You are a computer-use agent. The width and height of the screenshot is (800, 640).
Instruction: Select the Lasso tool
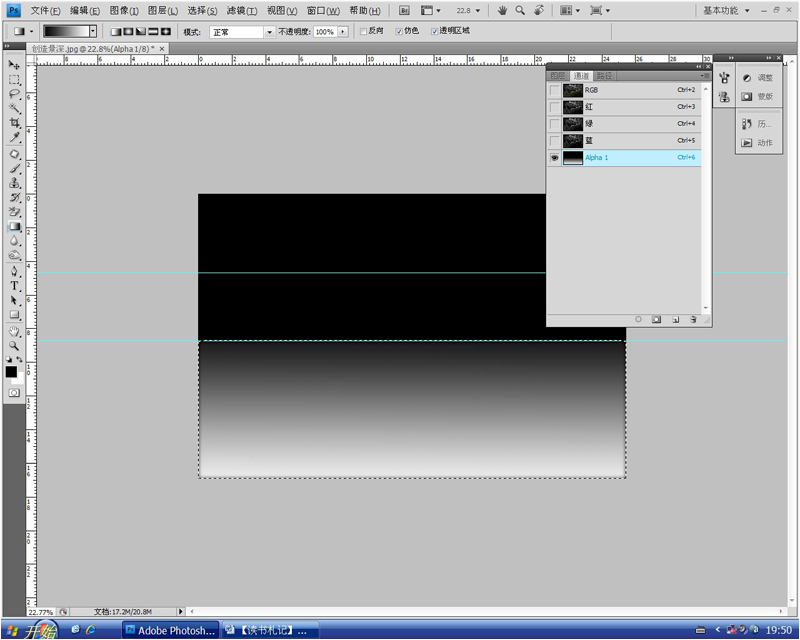pos(15,93)
